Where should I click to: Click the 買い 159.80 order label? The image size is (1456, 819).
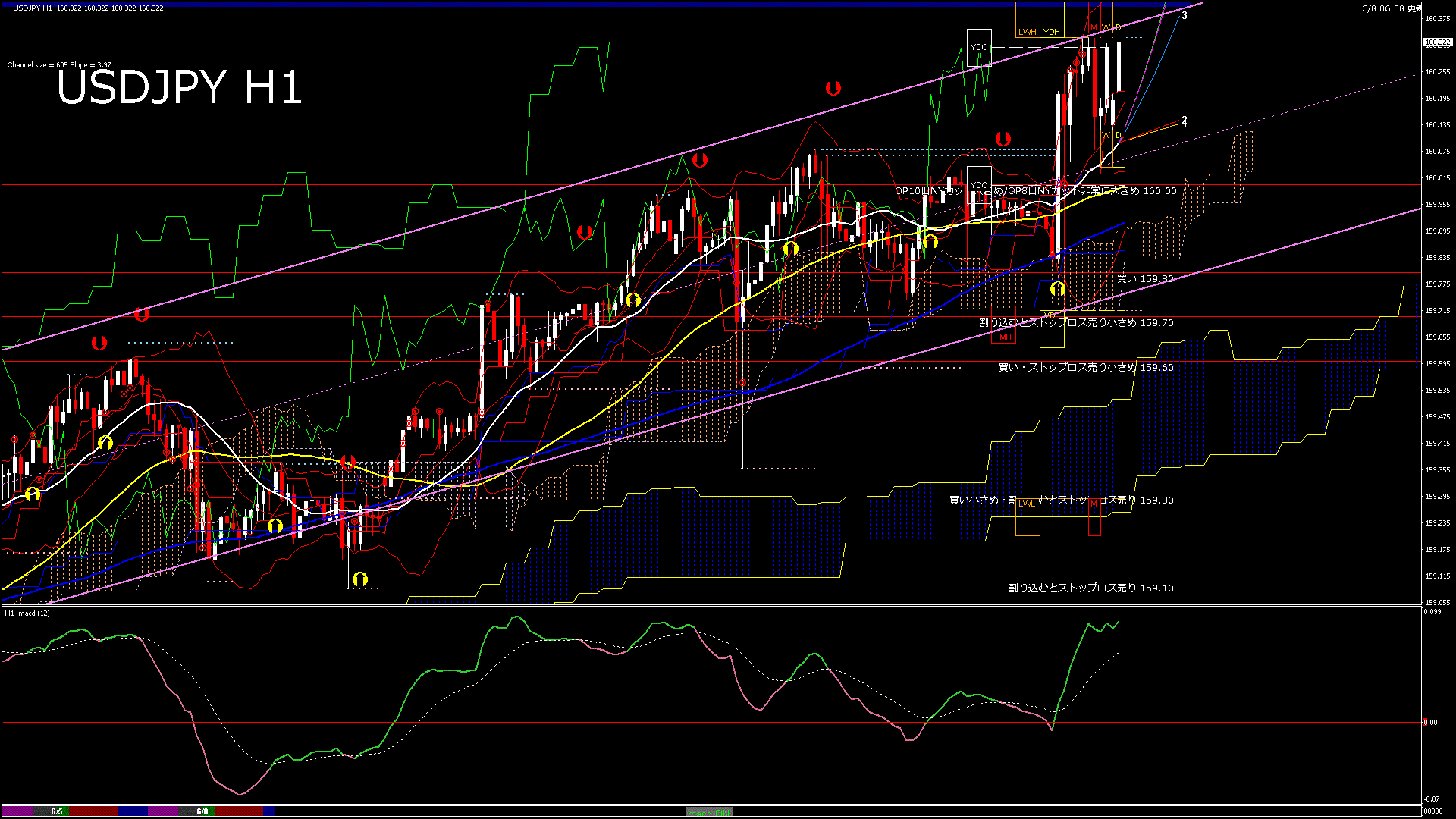click(x=1145, y=279)
